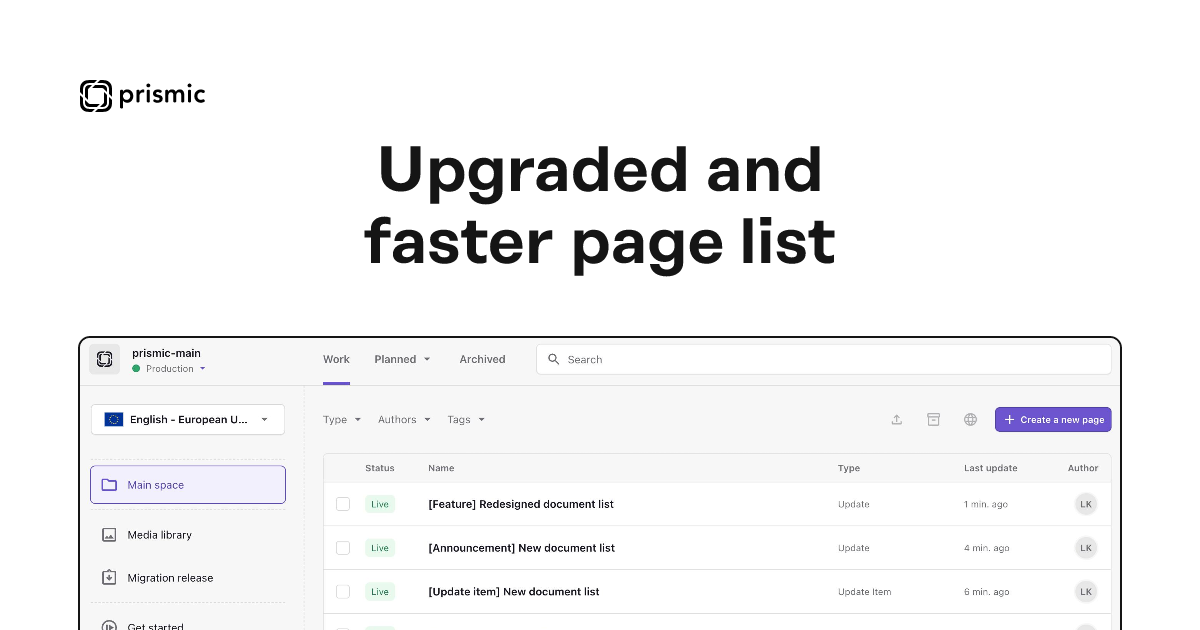Screen dimensions: 1200x630
Task: Click Live badge on Announcement row
Action: coord(380,548)
